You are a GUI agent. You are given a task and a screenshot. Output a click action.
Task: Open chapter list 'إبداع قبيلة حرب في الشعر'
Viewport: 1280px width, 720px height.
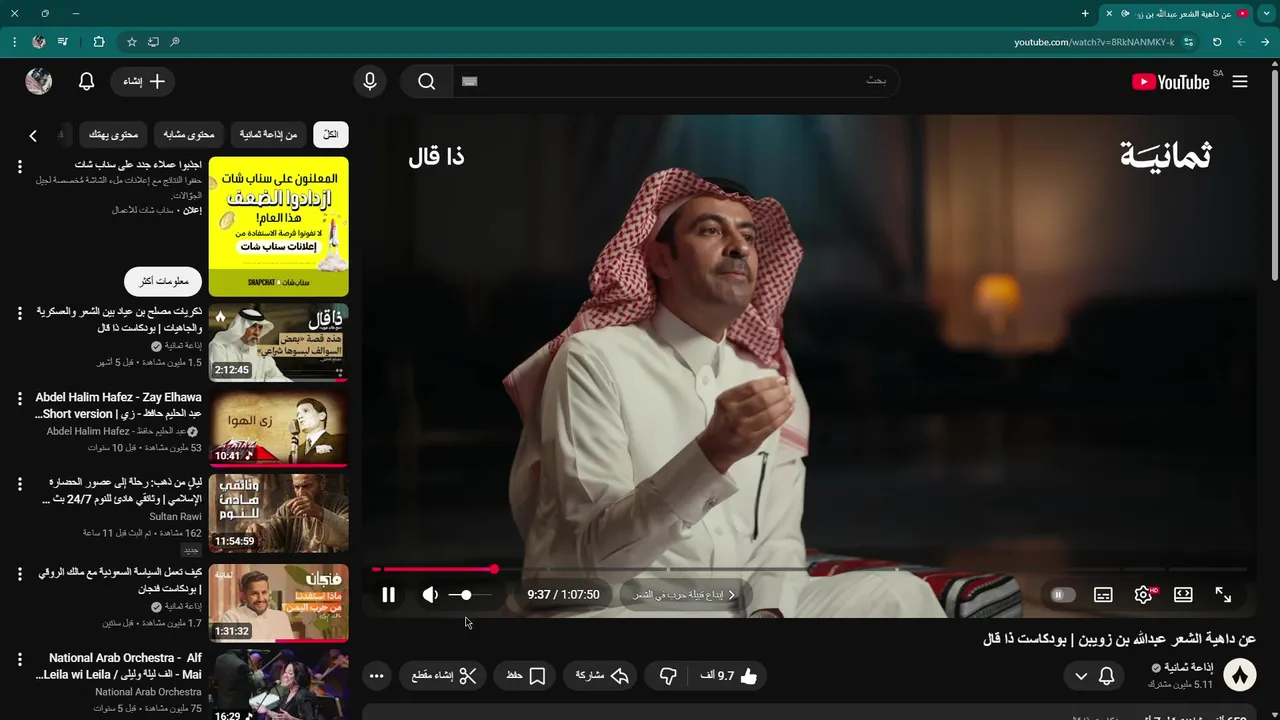[x=684, y=595]
